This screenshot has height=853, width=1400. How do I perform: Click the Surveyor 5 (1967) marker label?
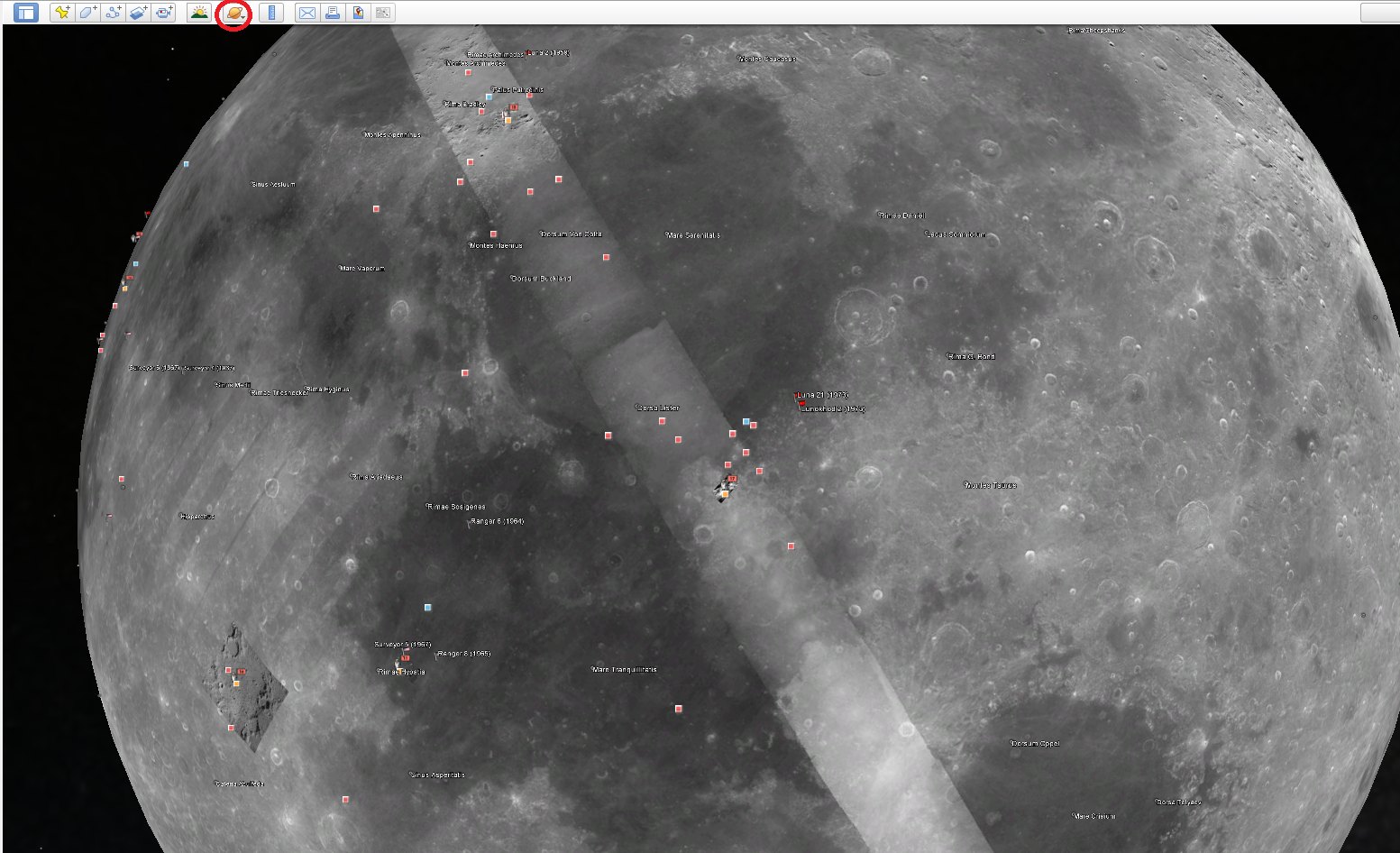click(x=403, y=645)
